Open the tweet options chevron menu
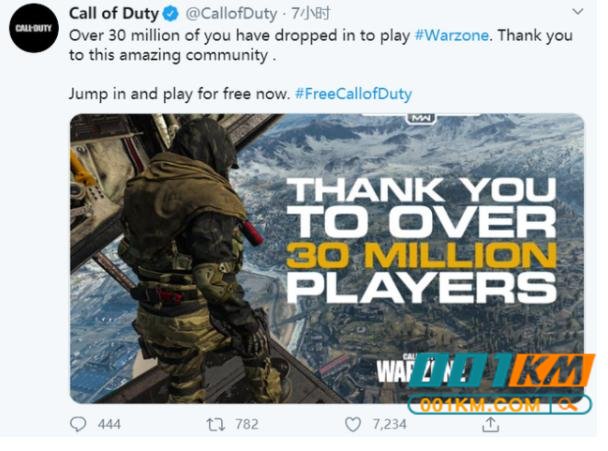Screen dimensions: 608x451 tap(578, 12)
